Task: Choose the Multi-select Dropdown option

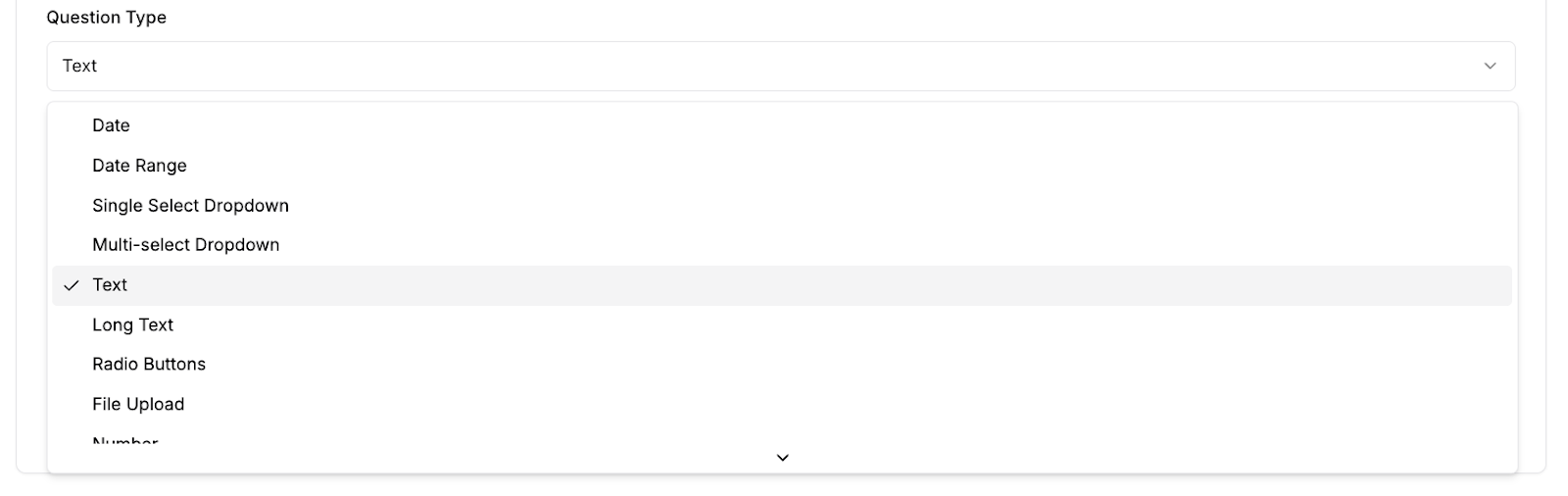Action: point(185,245)
